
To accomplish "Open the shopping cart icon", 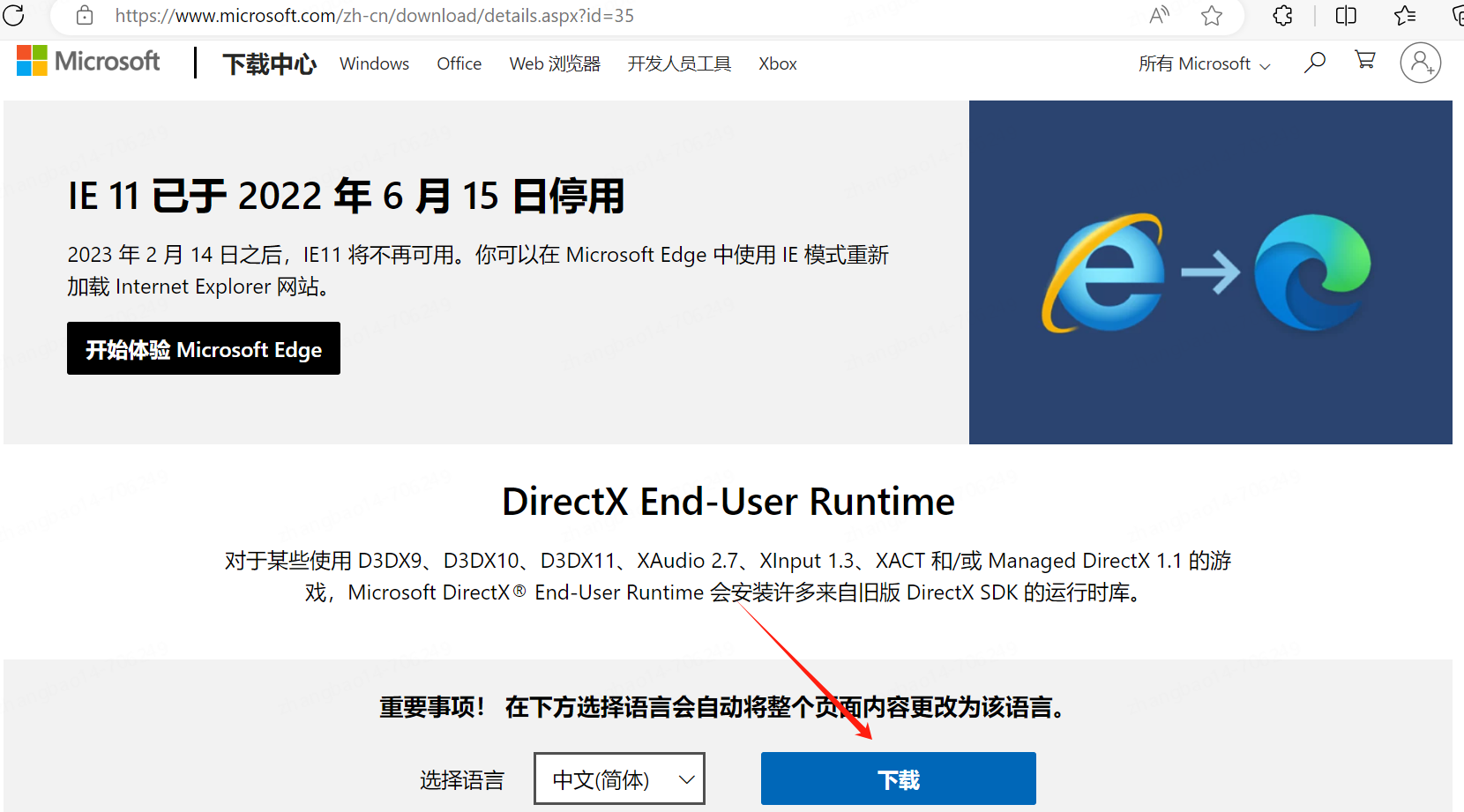I will pyautogui.click(x=1365, y=60).
